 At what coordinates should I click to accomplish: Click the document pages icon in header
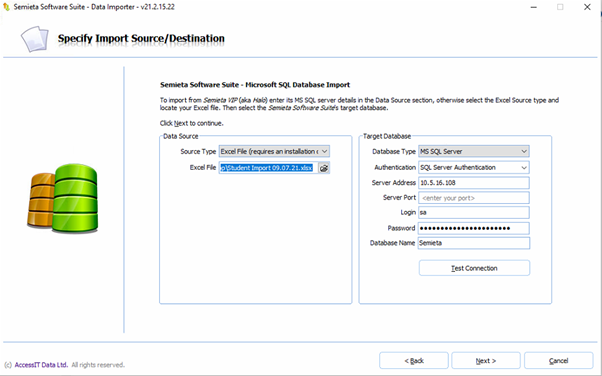pyautogui.click(x=35, y=39)
